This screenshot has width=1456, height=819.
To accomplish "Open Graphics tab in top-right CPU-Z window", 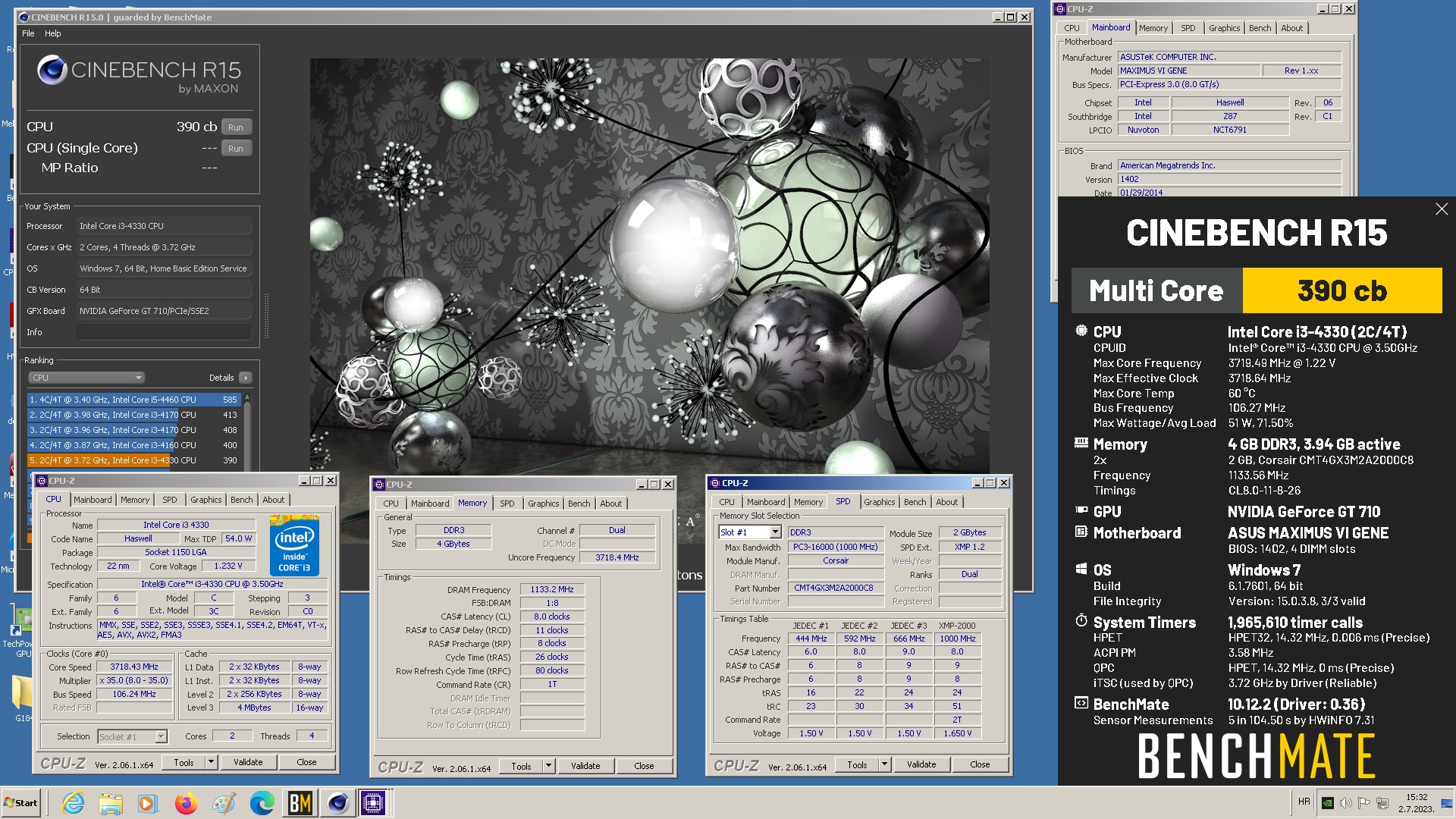I will 1224,28.
